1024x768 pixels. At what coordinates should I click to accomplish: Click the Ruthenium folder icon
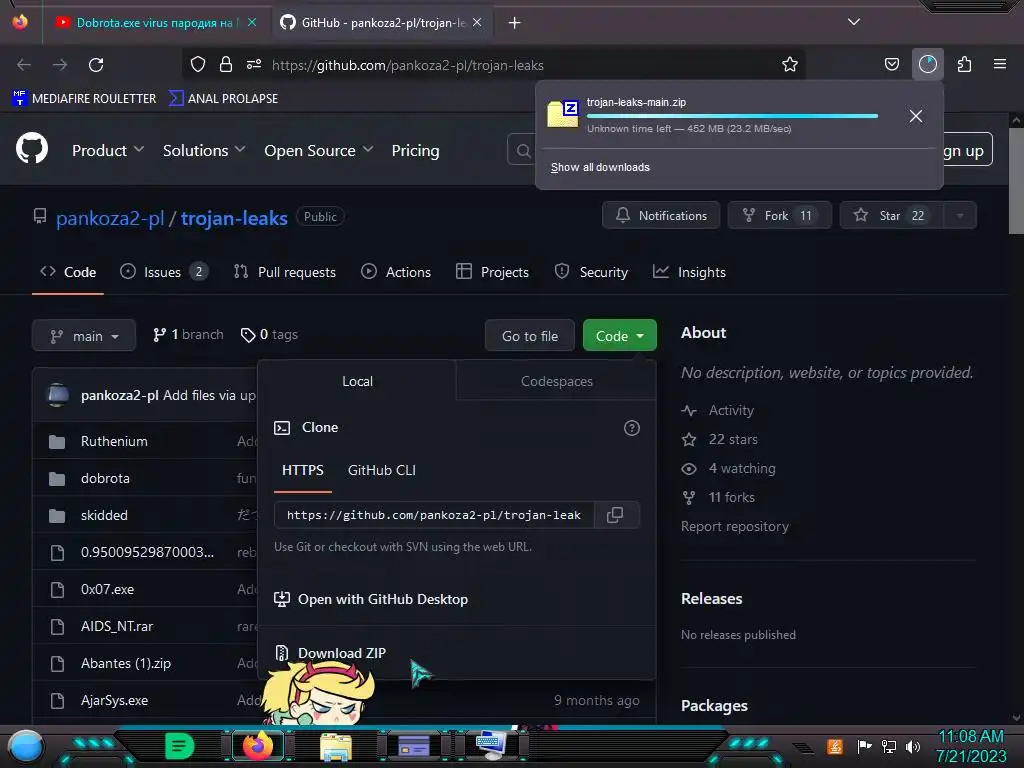57,441
